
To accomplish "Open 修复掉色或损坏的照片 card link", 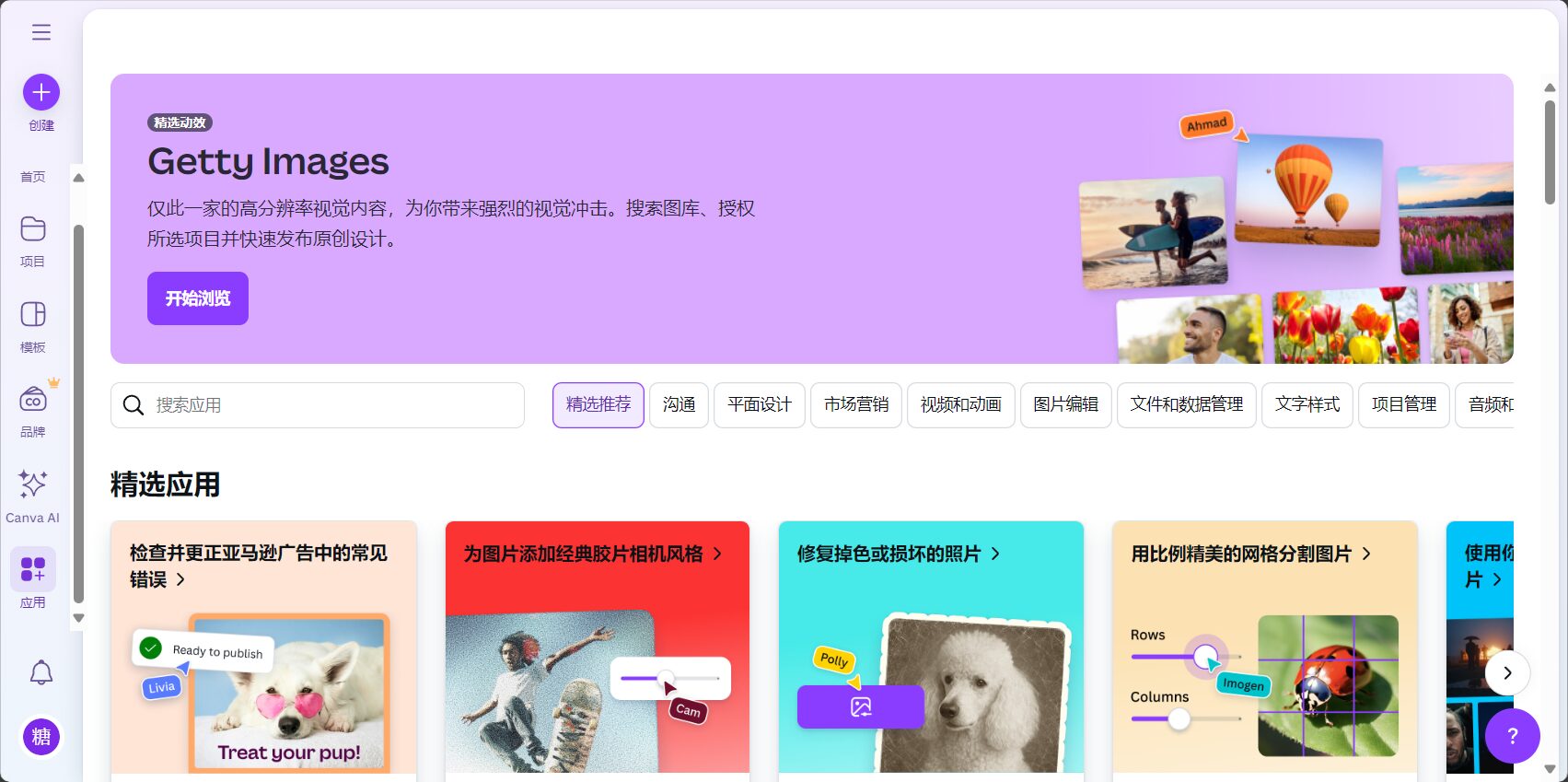I will (x=899, y=554).
